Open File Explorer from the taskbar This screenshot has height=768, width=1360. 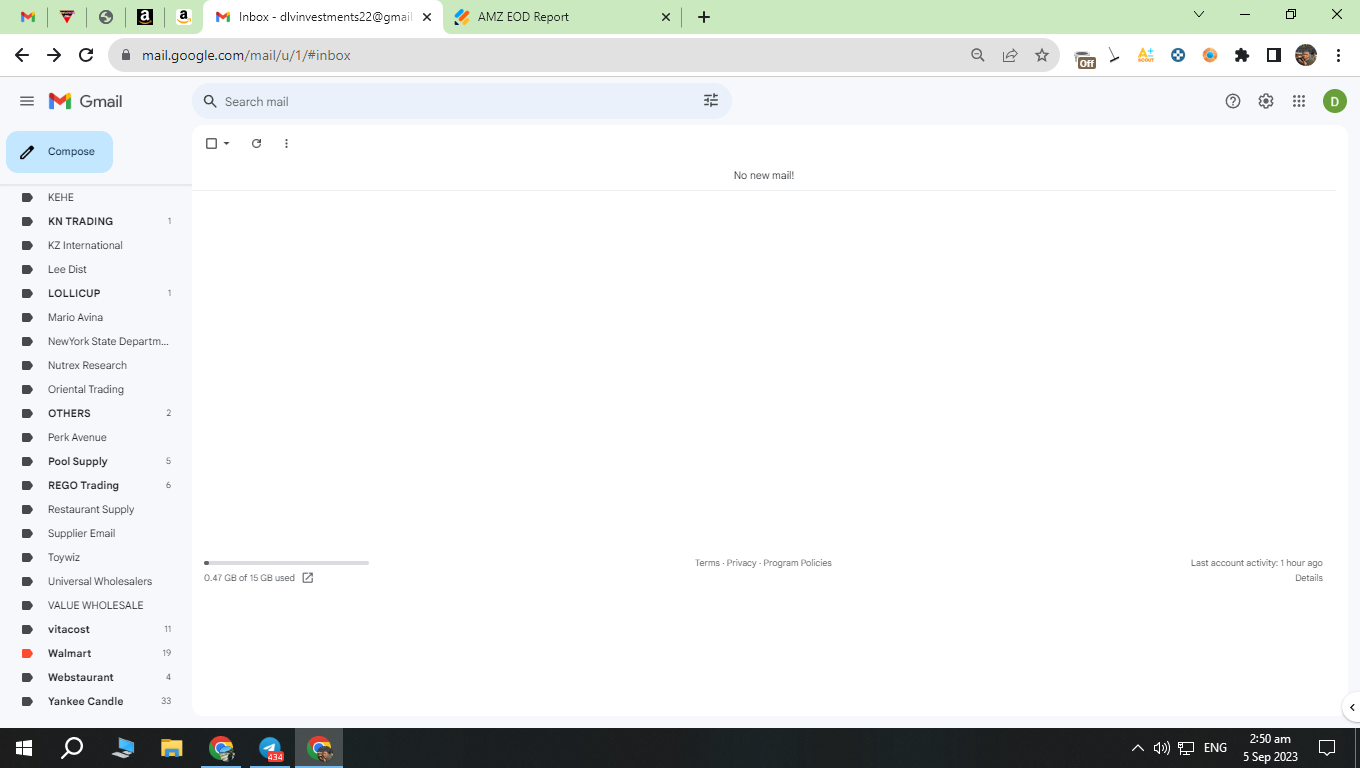pos(172,748)
